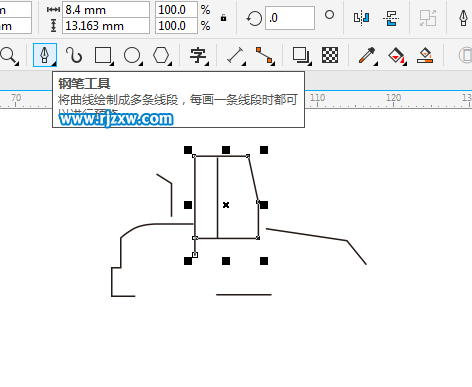
Task: Select the Polygon tool
Action: tap(161, 55)
